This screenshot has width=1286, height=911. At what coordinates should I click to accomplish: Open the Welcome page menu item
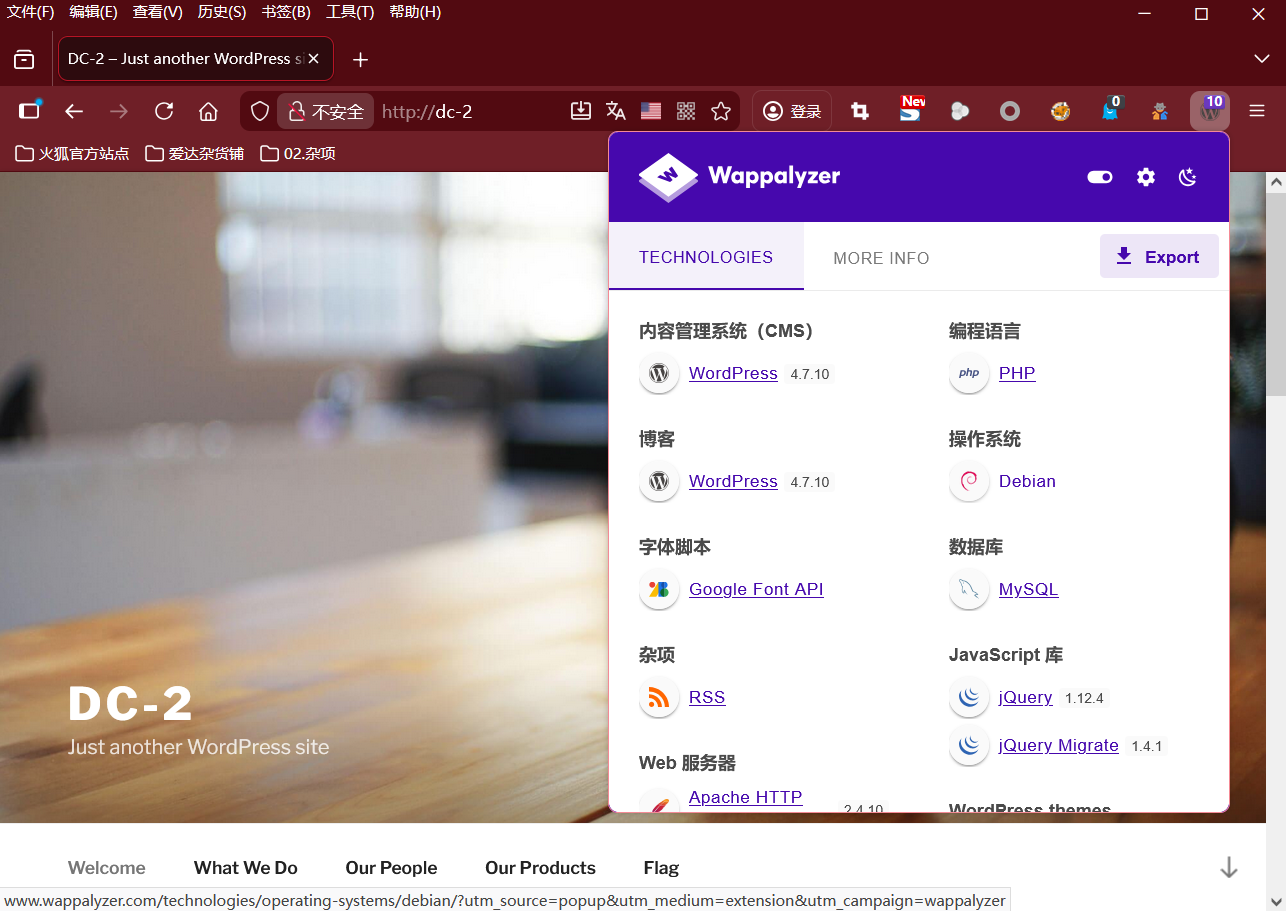click(x=107, y=868)
